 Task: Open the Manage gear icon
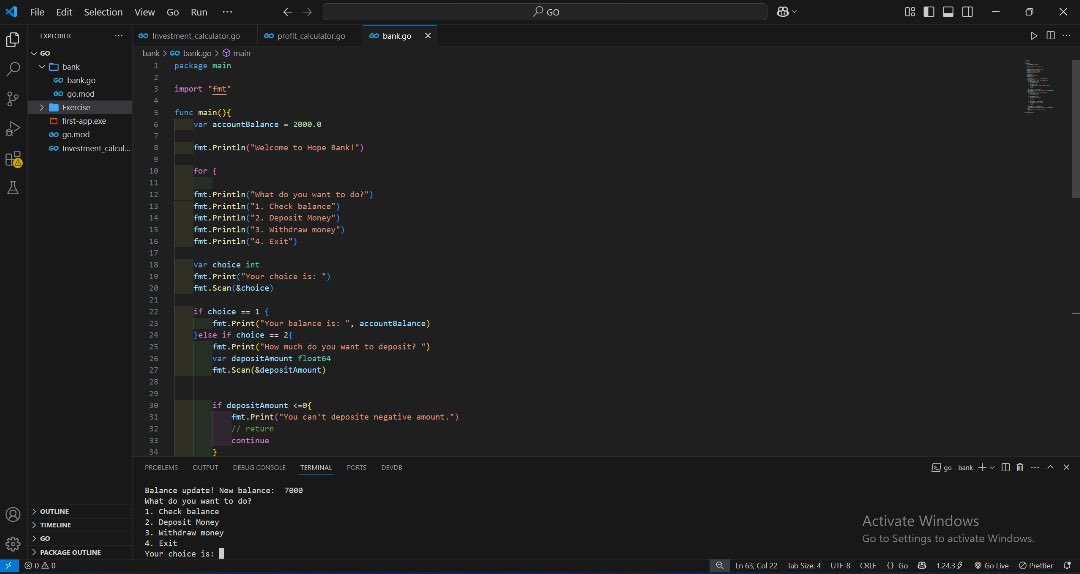point(12,544)
